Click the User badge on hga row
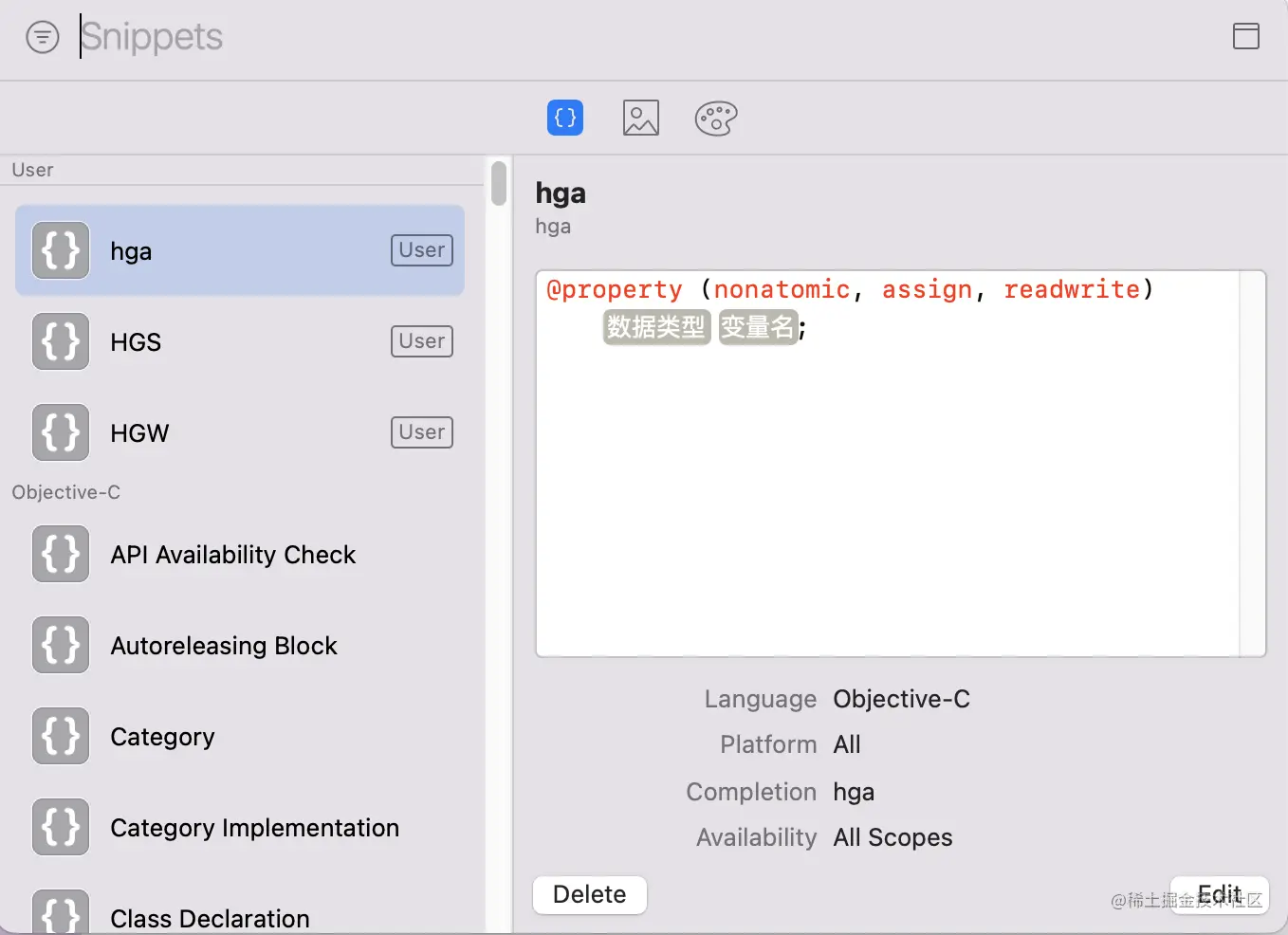Viewport: 1288px width, 935px height. (422, 250)
